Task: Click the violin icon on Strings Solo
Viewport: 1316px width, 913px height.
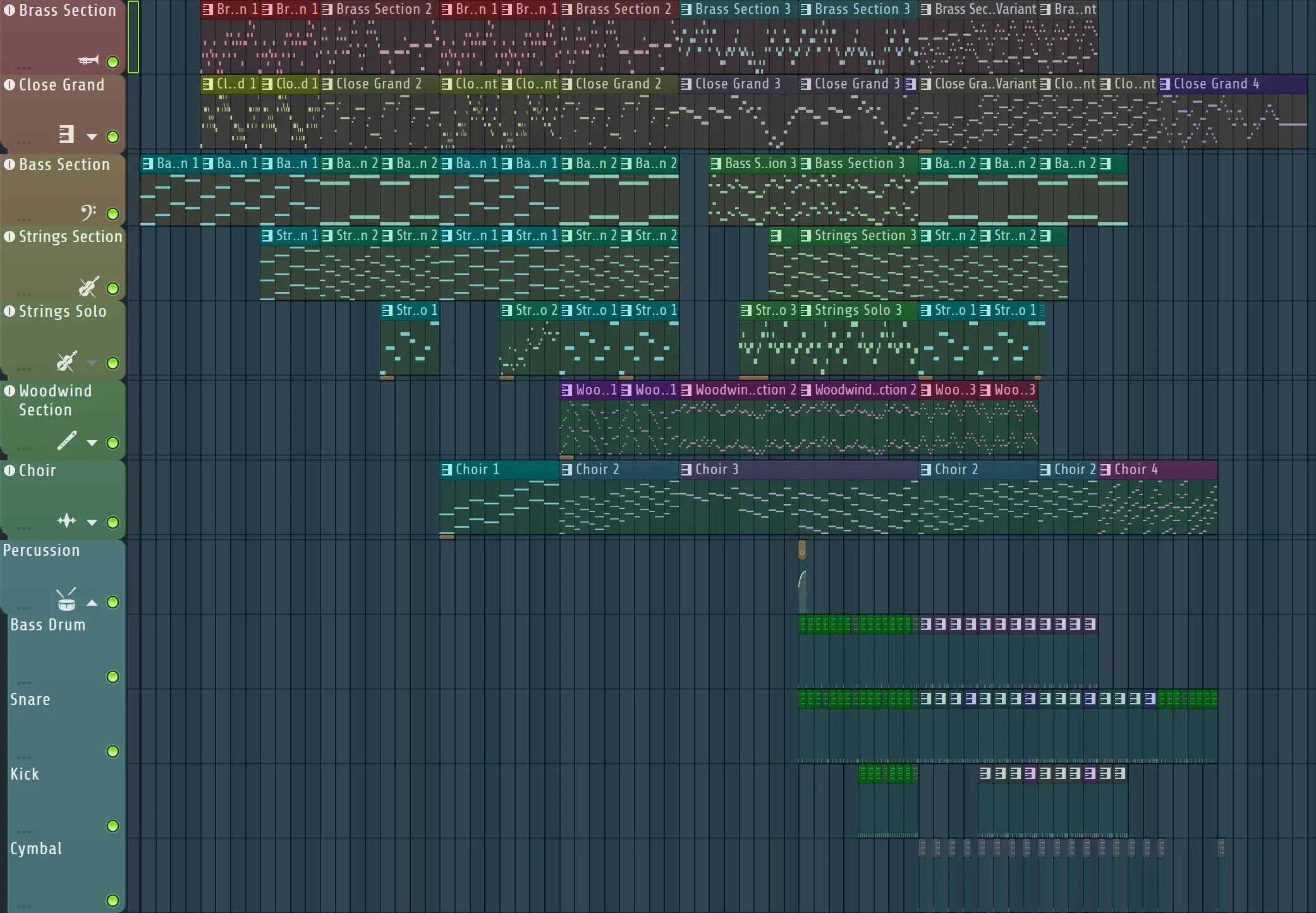Action: 66,362
